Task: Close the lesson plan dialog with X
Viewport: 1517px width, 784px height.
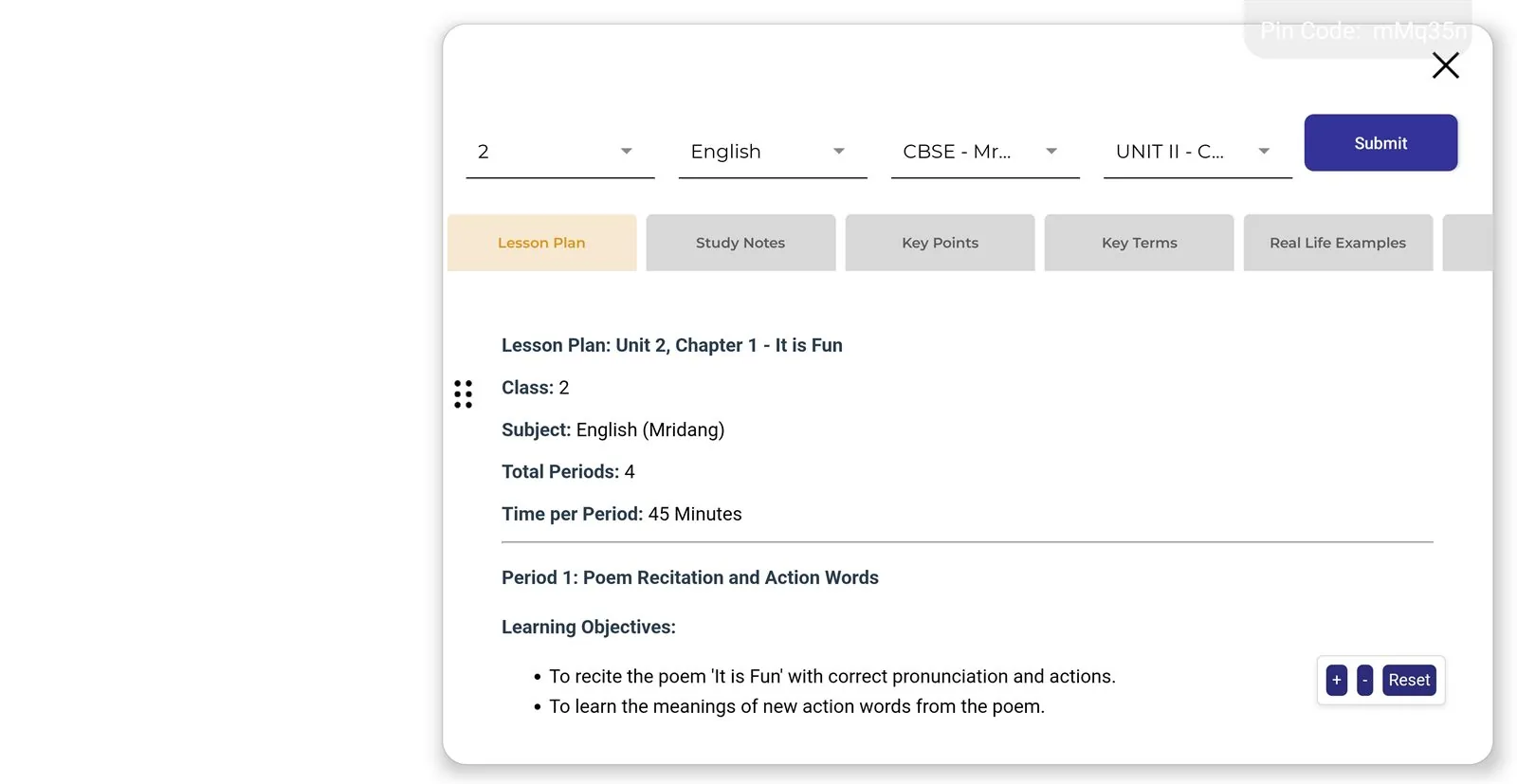Action: [x=1445, y=65]
